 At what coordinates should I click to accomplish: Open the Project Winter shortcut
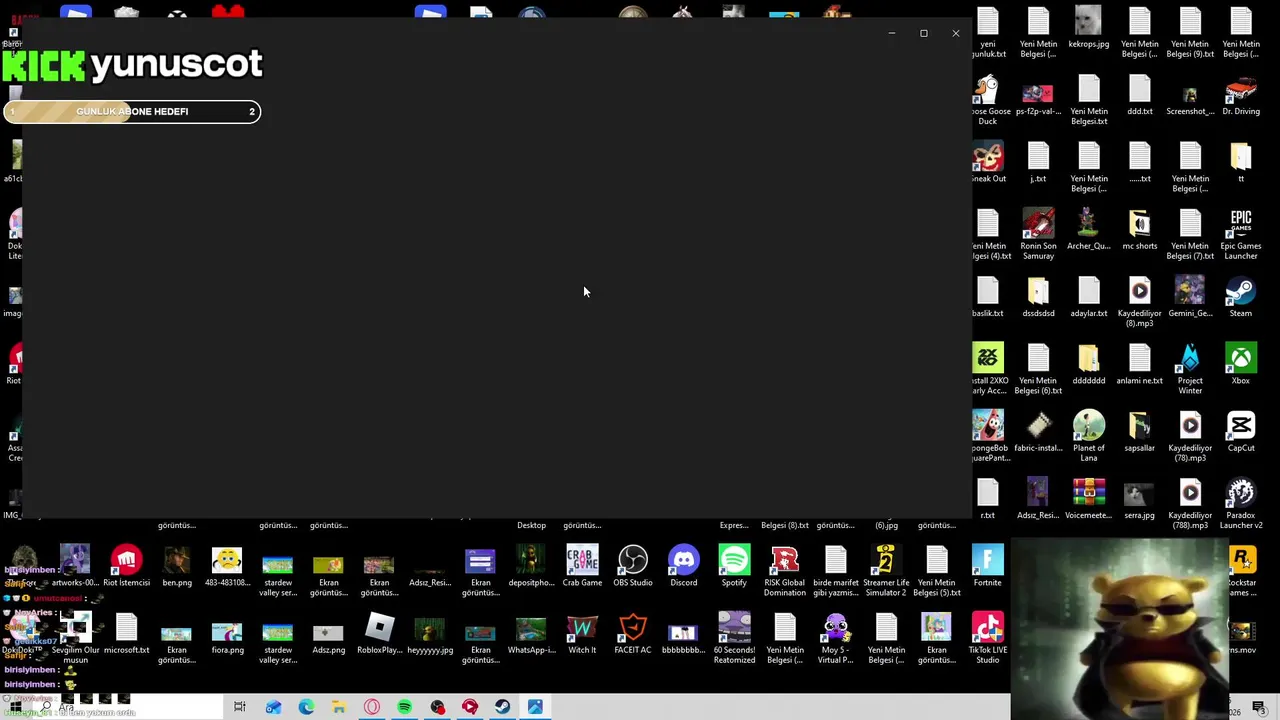[x=1190, y=370]
